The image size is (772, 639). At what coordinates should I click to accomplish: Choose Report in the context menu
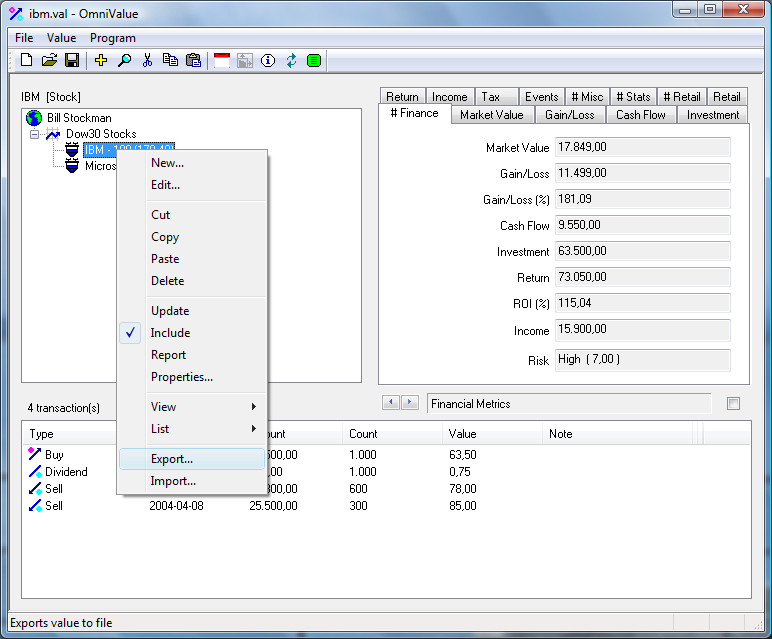coord(192,355)
